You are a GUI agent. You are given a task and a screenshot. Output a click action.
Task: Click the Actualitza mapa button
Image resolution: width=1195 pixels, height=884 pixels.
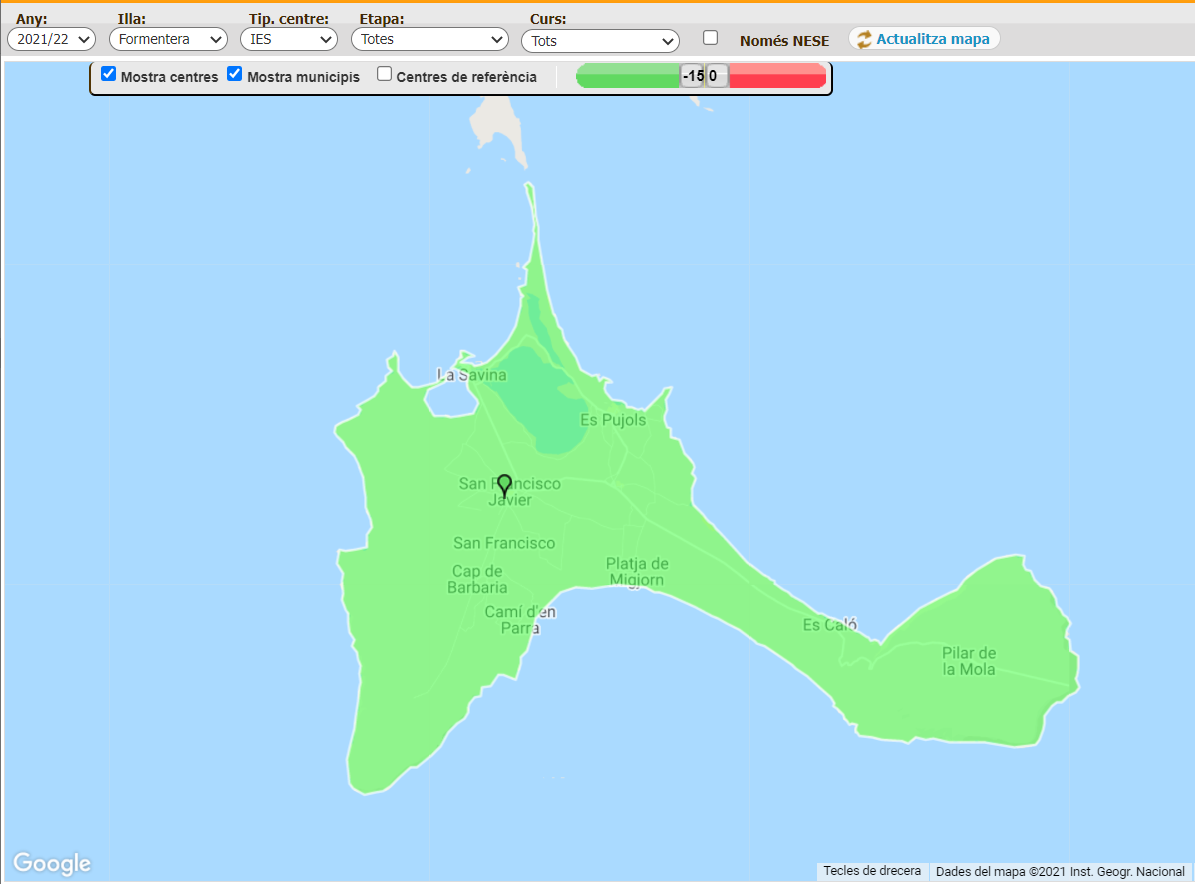tap(924, 39)
